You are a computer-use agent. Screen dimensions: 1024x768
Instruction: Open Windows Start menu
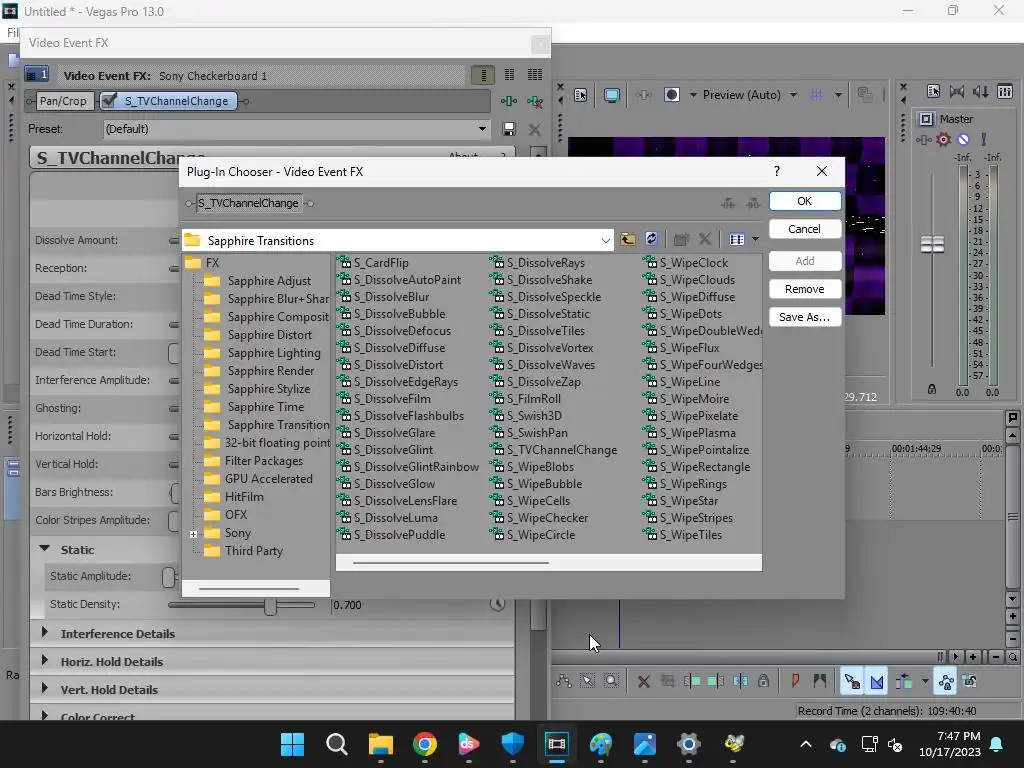point(292,744)
